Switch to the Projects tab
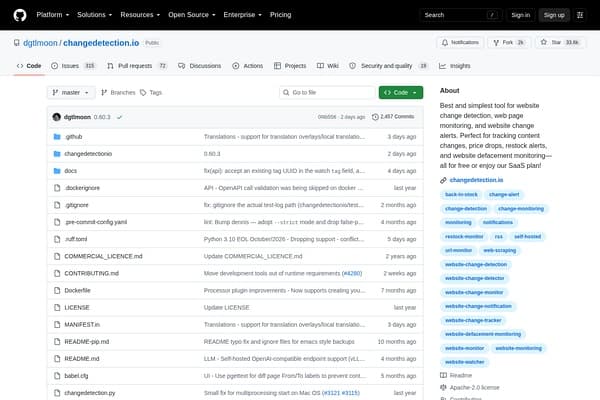The image size is (600, 400). 290,66
